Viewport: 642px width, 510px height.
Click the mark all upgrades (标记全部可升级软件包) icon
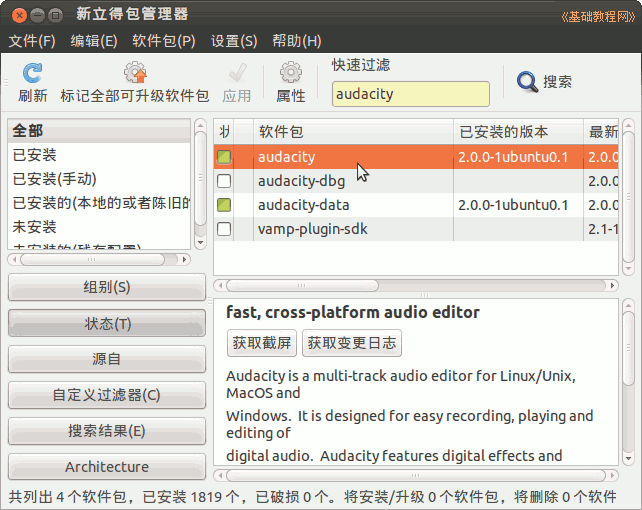(x=135, y=73)
